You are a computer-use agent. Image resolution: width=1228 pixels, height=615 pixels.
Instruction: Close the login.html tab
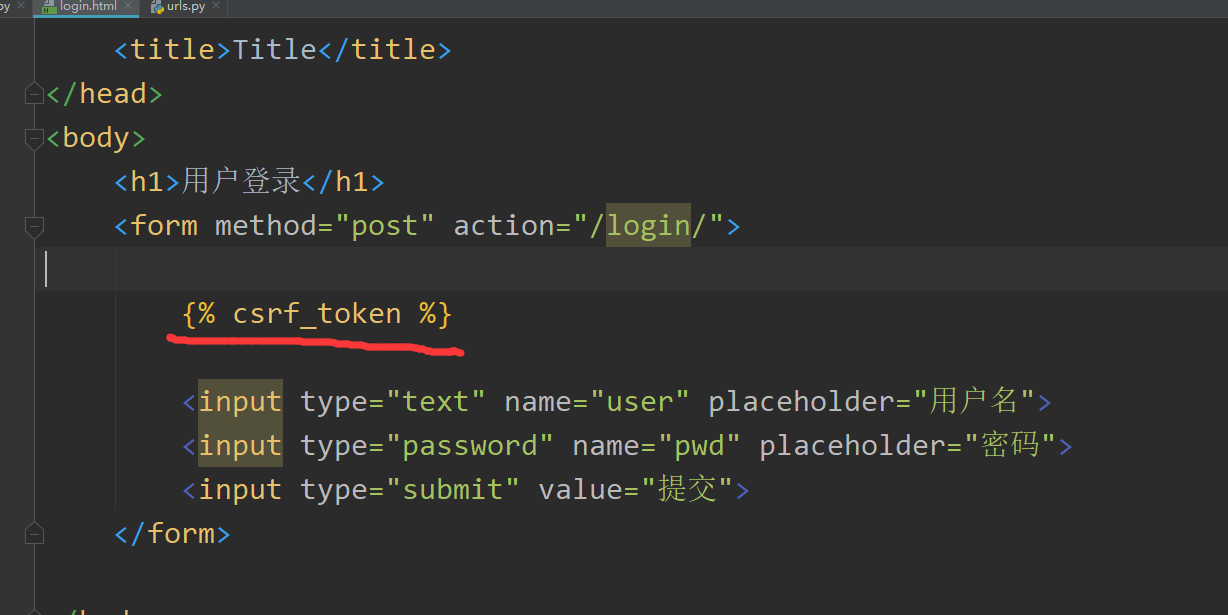[130, 7]
